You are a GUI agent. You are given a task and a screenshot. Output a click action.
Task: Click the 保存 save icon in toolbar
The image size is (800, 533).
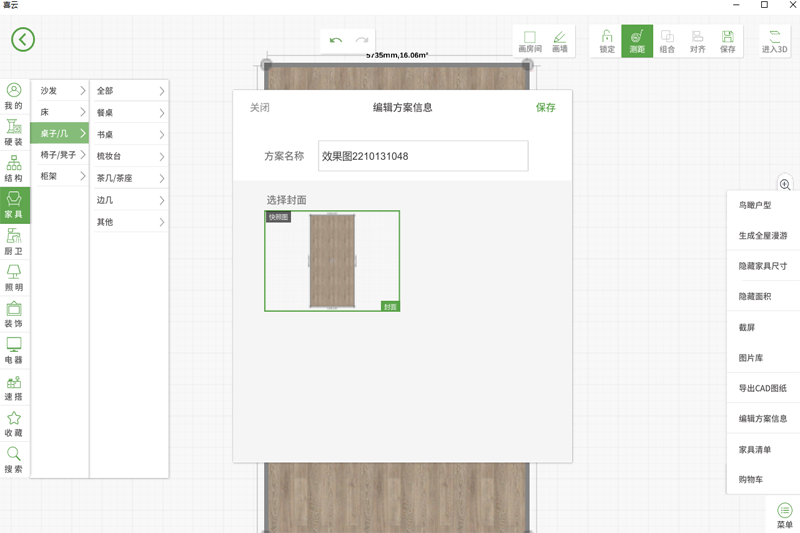click(727, 41)
